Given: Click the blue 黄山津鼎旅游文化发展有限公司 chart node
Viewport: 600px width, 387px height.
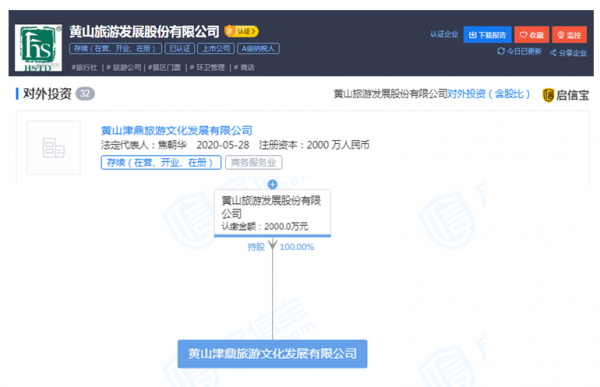Looking at the screenshot, I should point(272,354).
